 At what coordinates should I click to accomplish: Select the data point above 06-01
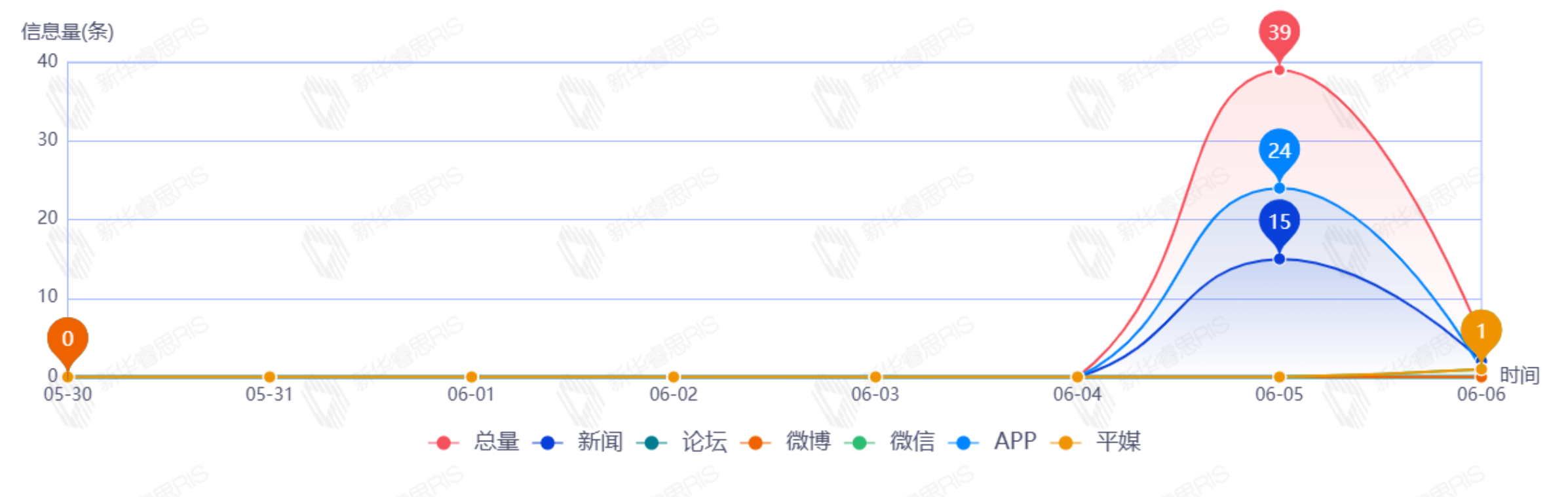pos(471,377)
